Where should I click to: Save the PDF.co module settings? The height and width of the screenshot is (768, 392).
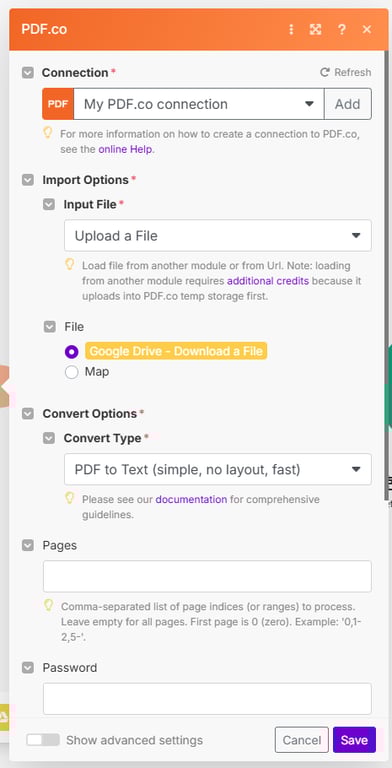(x=354, y=740)
